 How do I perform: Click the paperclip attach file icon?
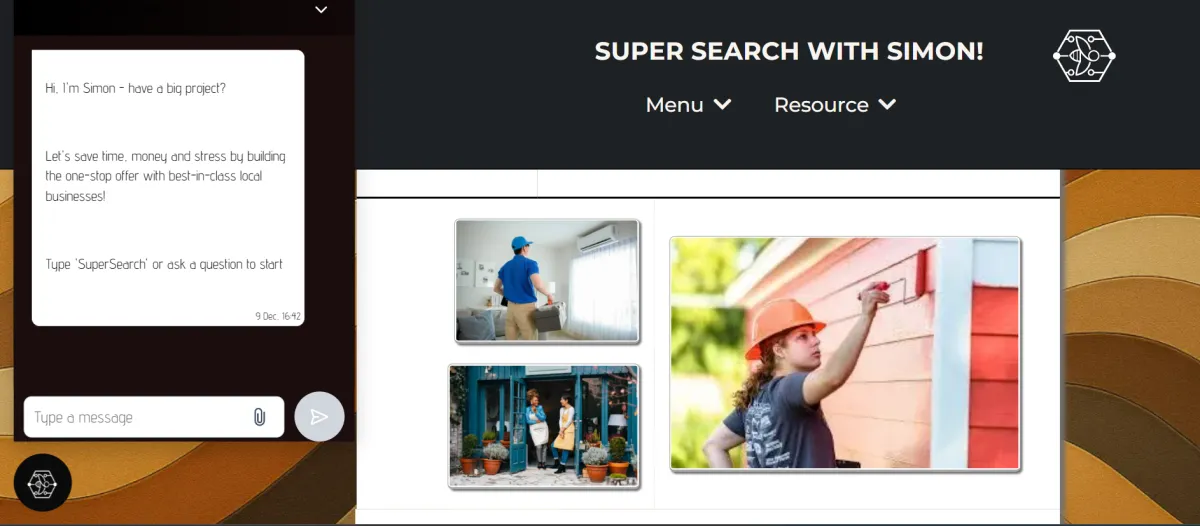[x=259, y=417]
